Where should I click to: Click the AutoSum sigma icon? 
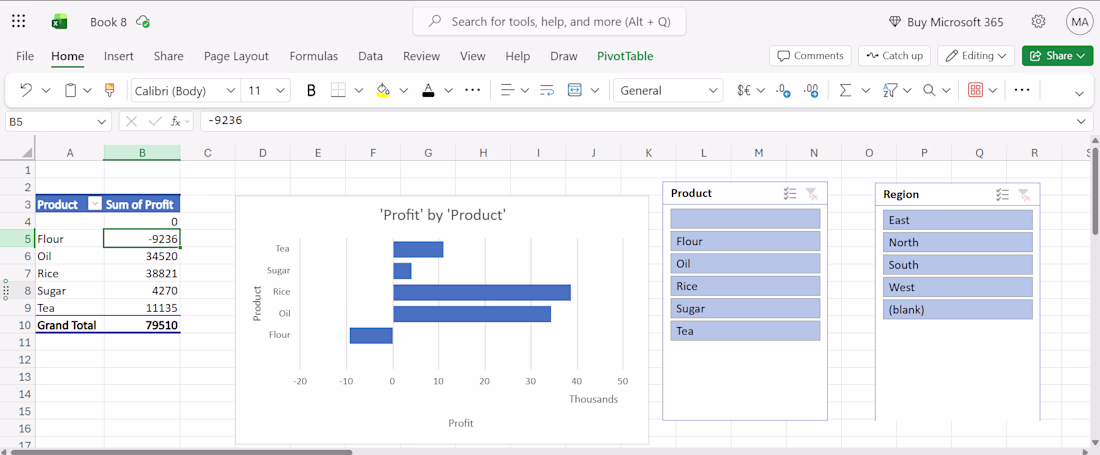pos(845,90)
